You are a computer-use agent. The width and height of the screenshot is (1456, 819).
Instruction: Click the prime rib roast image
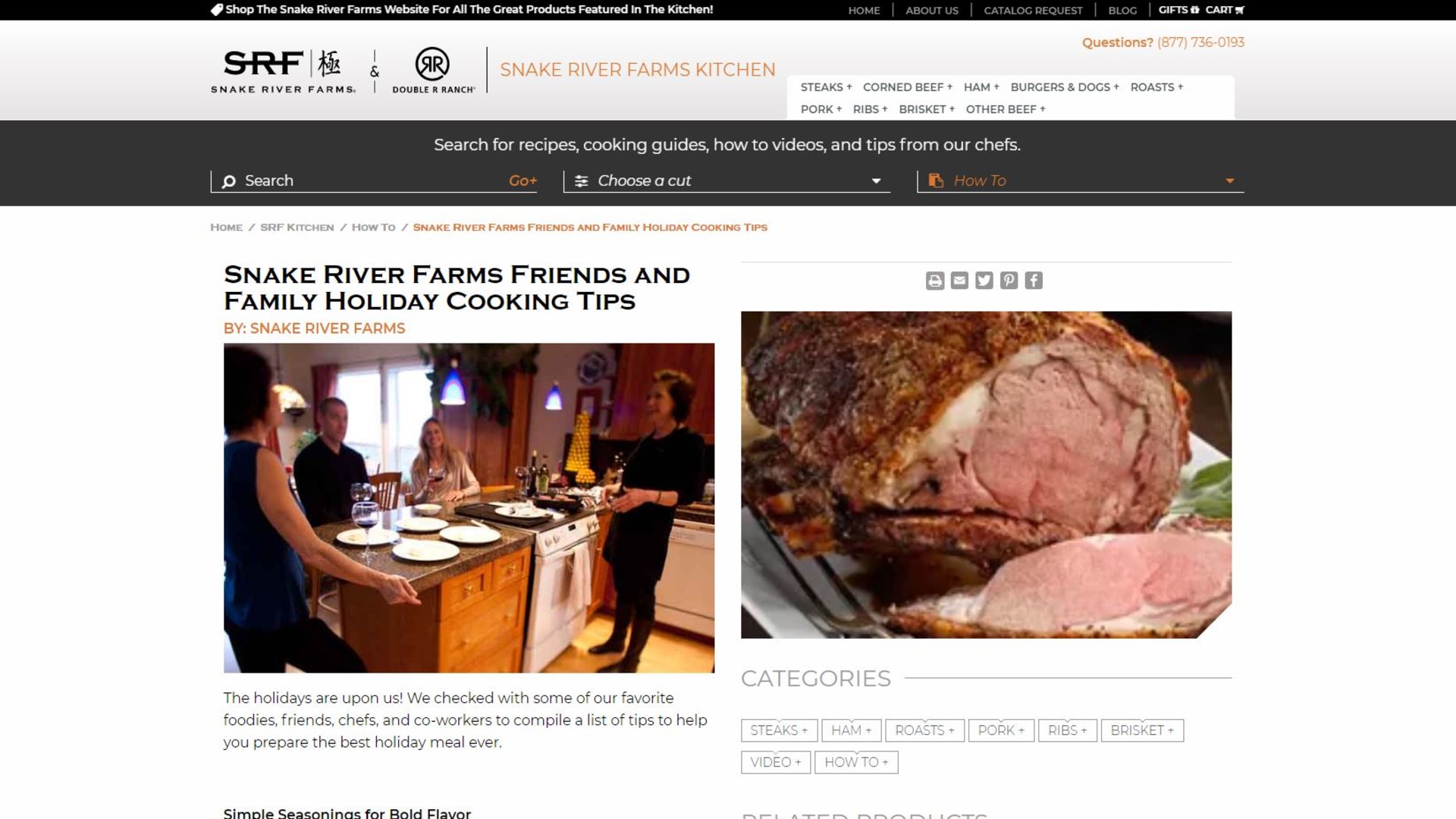(x=986, y=475)
